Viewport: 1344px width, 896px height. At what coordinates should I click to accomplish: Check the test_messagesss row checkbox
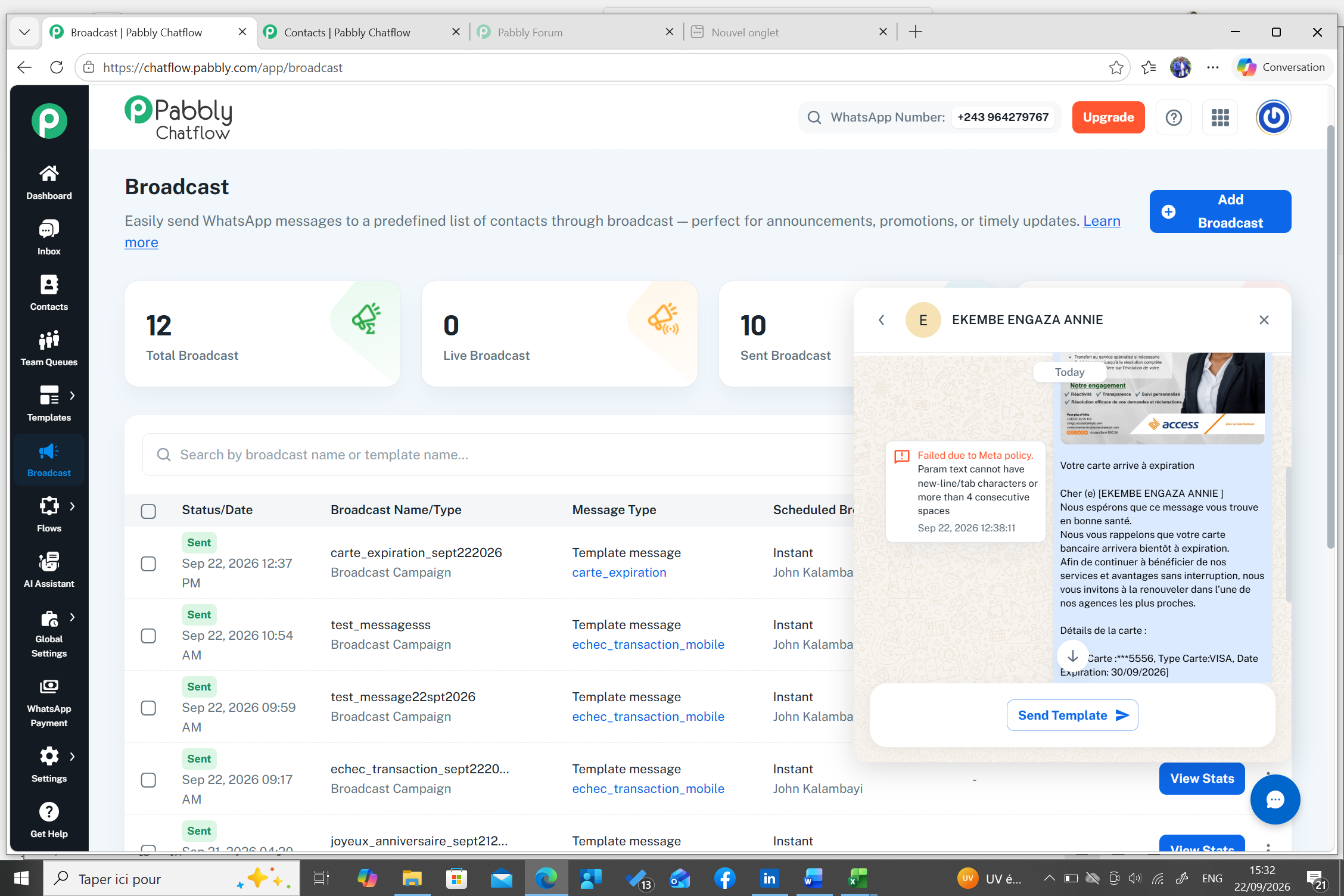pos(148,636)
